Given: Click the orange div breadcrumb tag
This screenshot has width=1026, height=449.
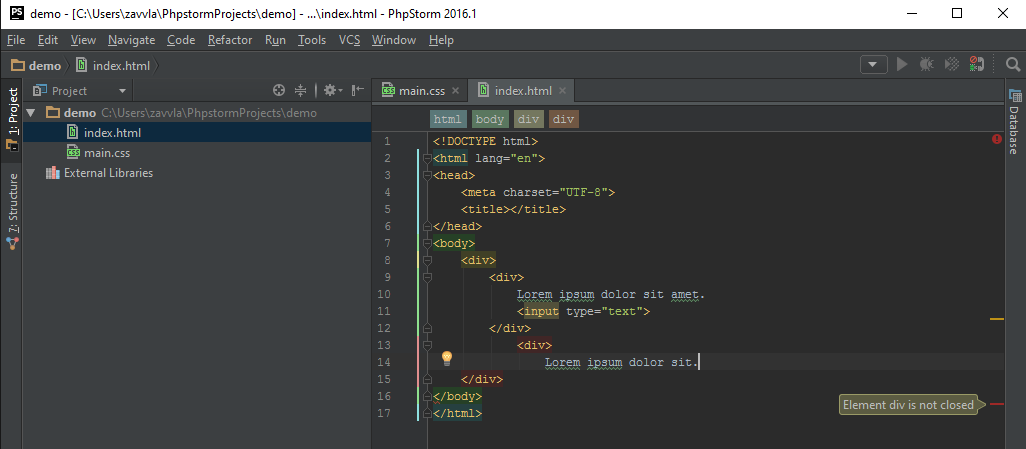Looking at the screenshot, I should 563,119.
